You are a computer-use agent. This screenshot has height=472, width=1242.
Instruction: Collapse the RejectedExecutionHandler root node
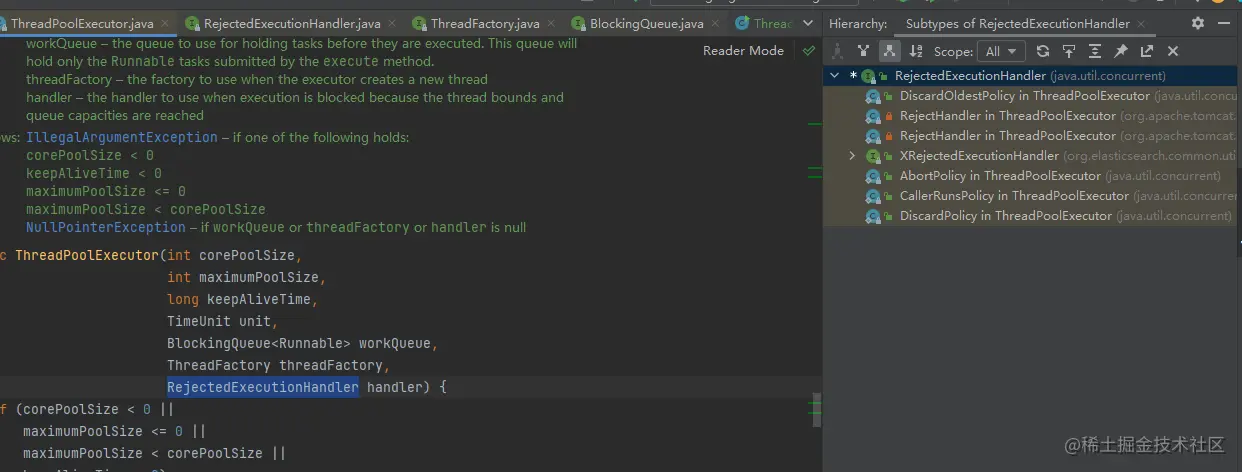tap(835, 76)
